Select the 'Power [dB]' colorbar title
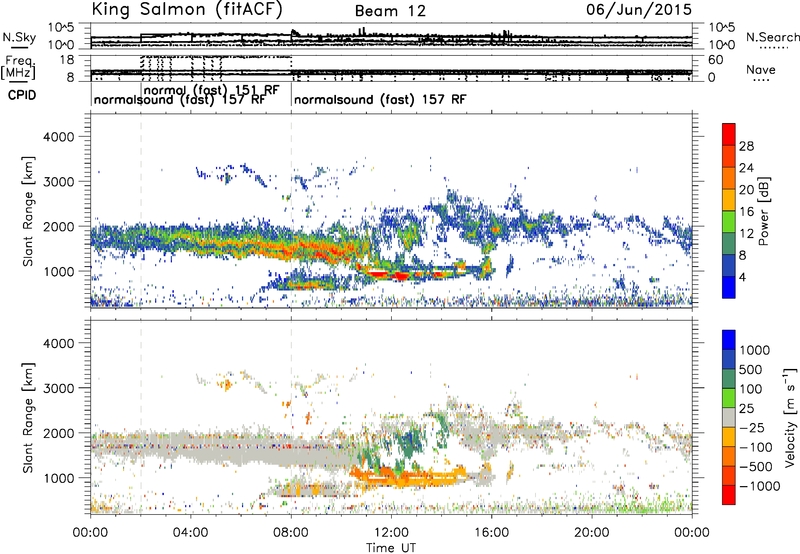This screenshot has height=554, width=800. [763, 211]
